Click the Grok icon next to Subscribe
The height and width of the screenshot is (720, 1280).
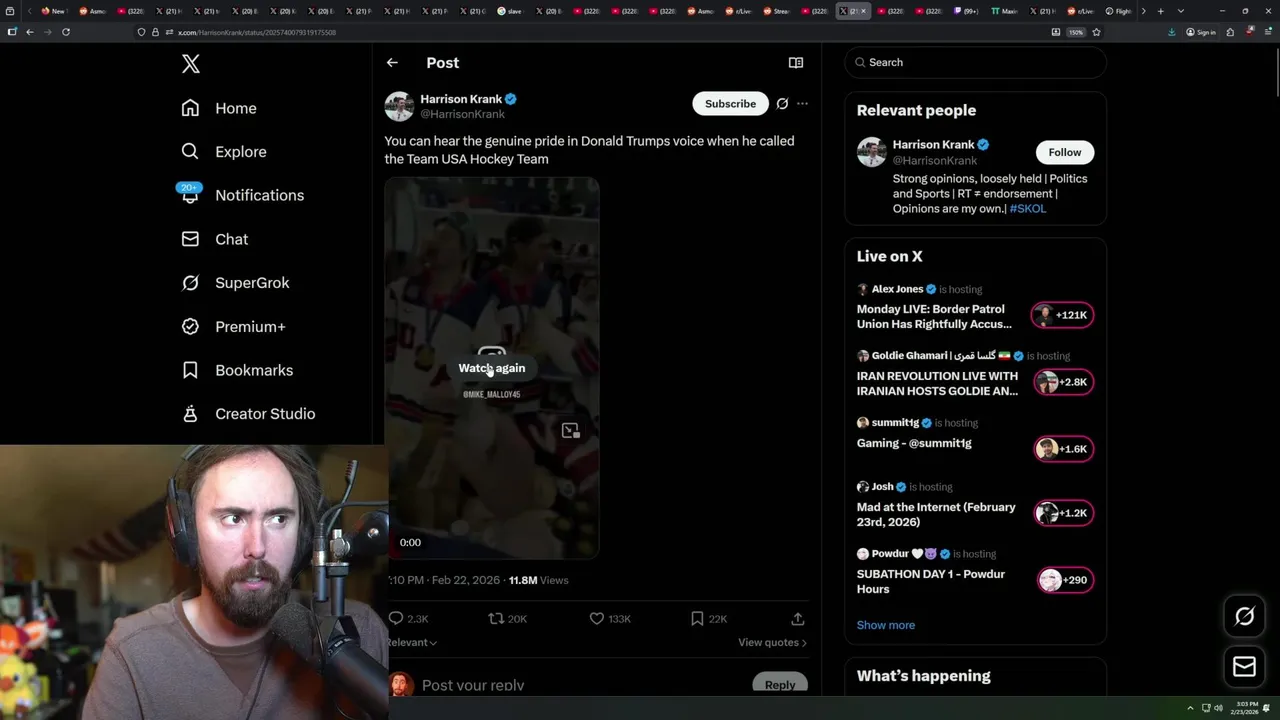782,104
